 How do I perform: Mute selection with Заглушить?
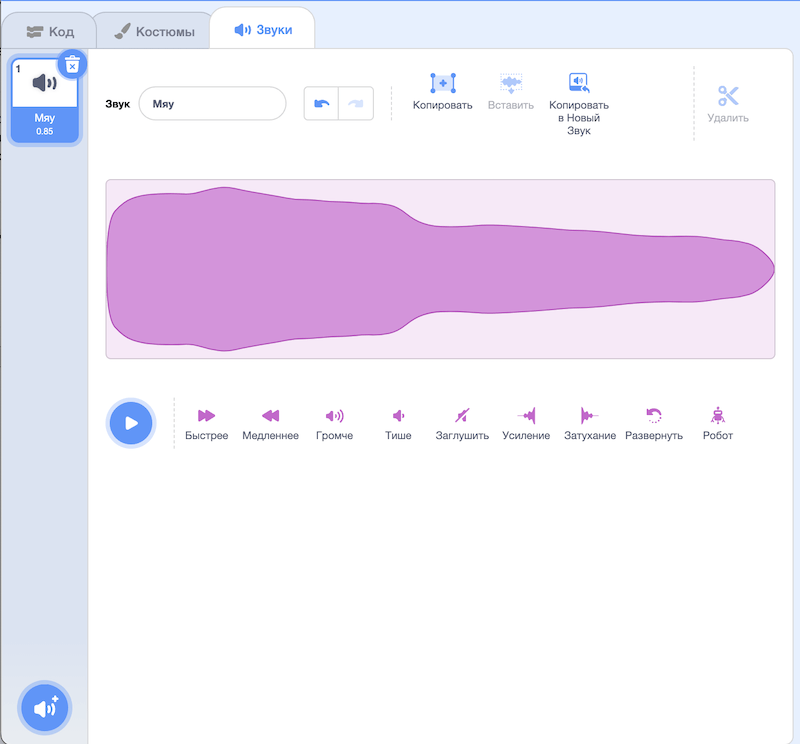(x=462, y=416)
